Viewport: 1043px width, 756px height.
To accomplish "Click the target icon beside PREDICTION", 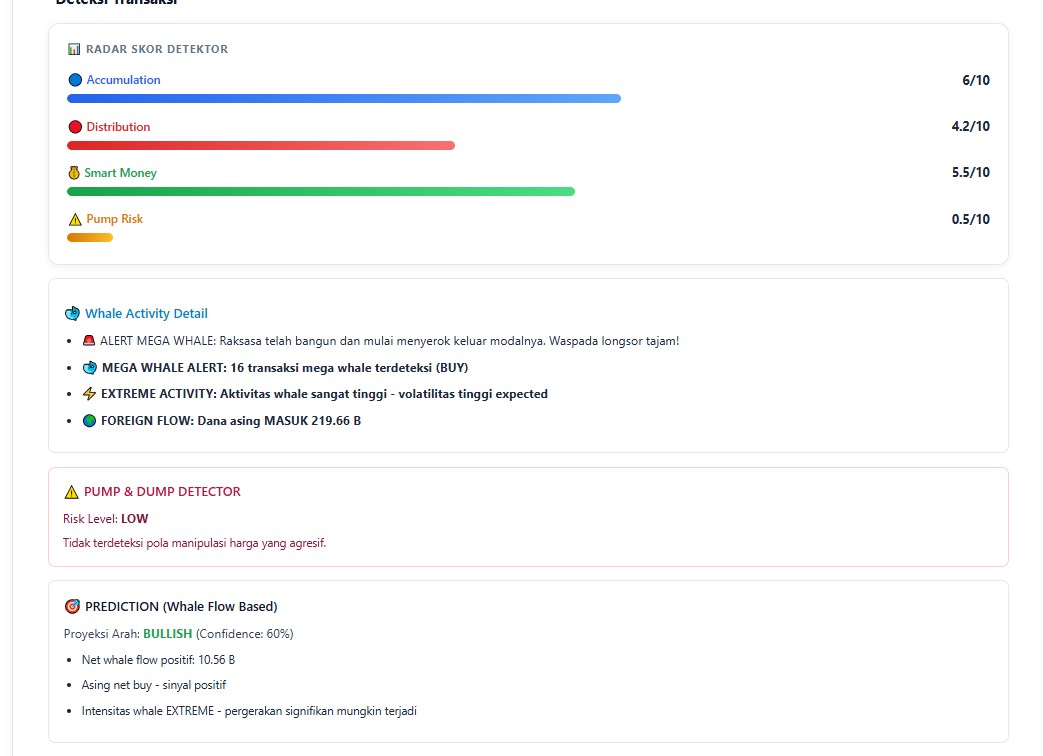I will point(72,606).
